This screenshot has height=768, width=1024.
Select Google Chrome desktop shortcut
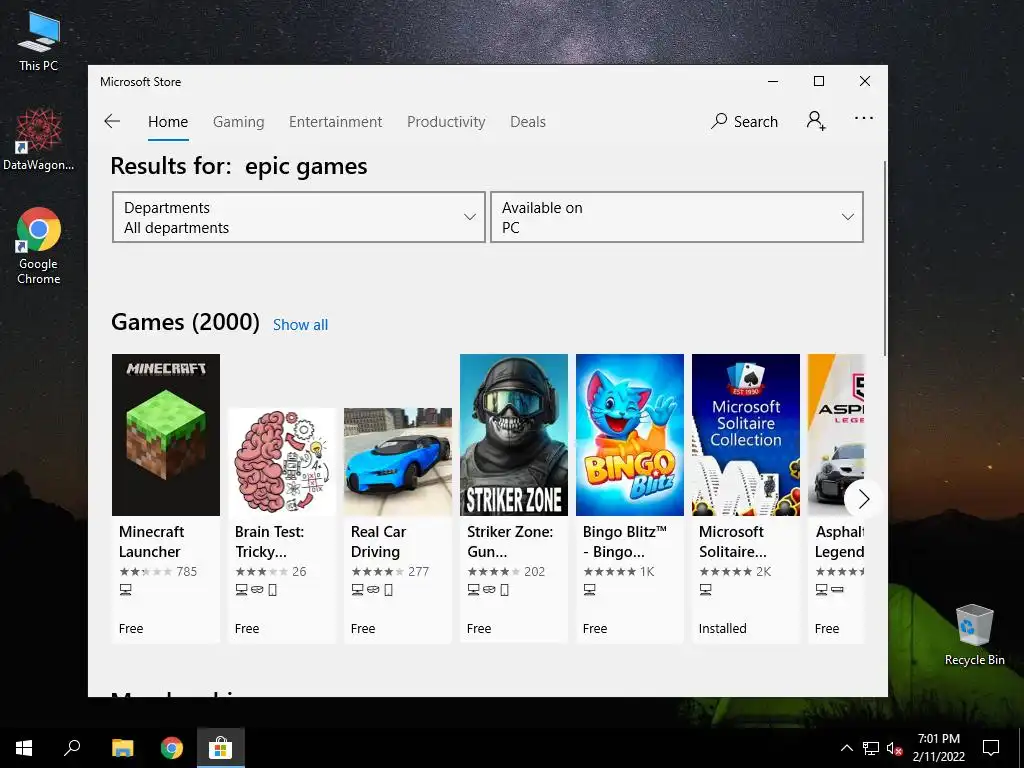39,246
